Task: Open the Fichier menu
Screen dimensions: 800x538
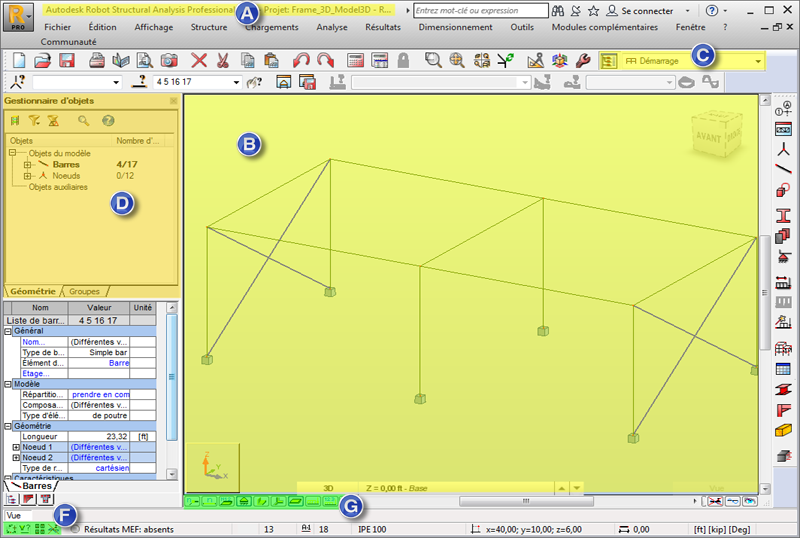Action: (57, 27)
